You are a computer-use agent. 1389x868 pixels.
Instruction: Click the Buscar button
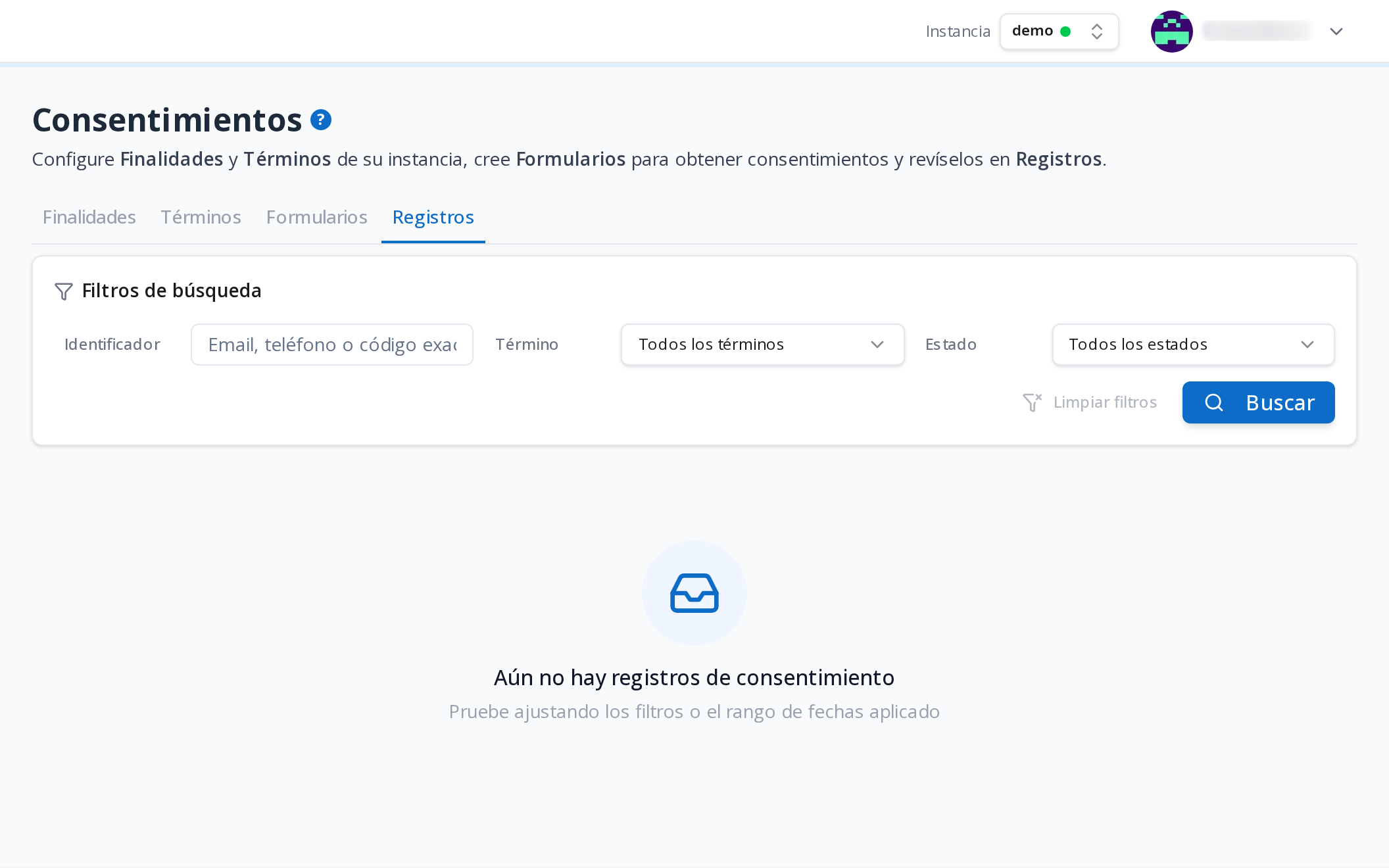[1258, 402]
